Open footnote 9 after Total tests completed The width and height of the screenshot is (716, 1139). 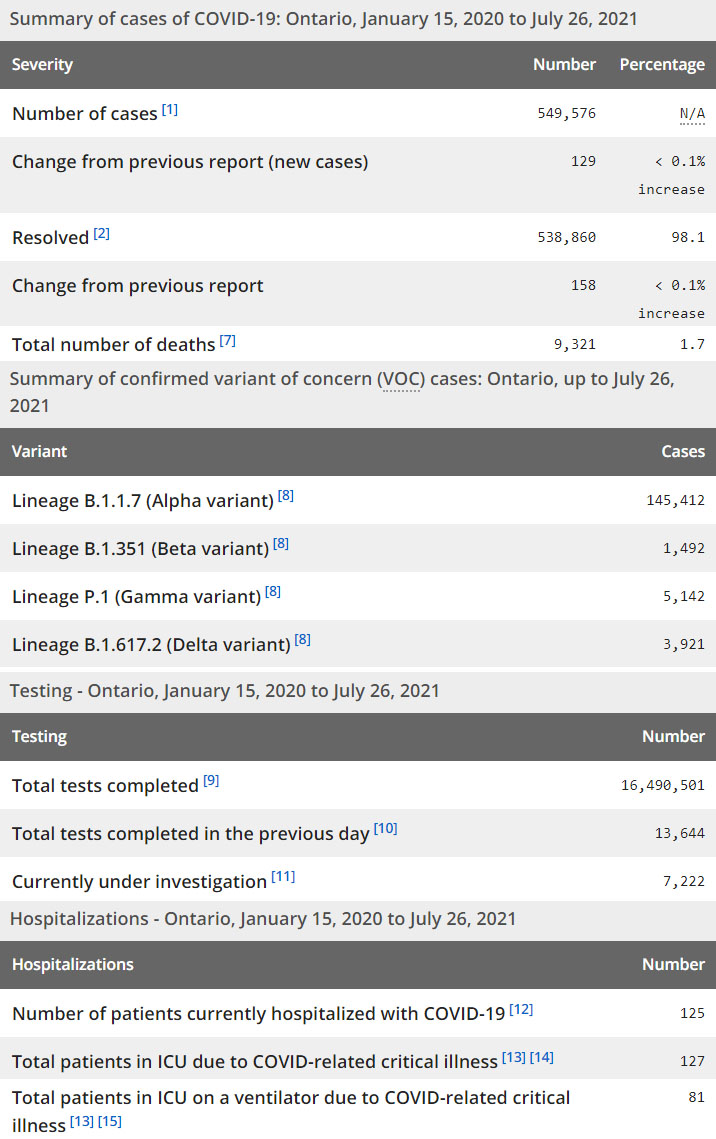coord(211,780)
